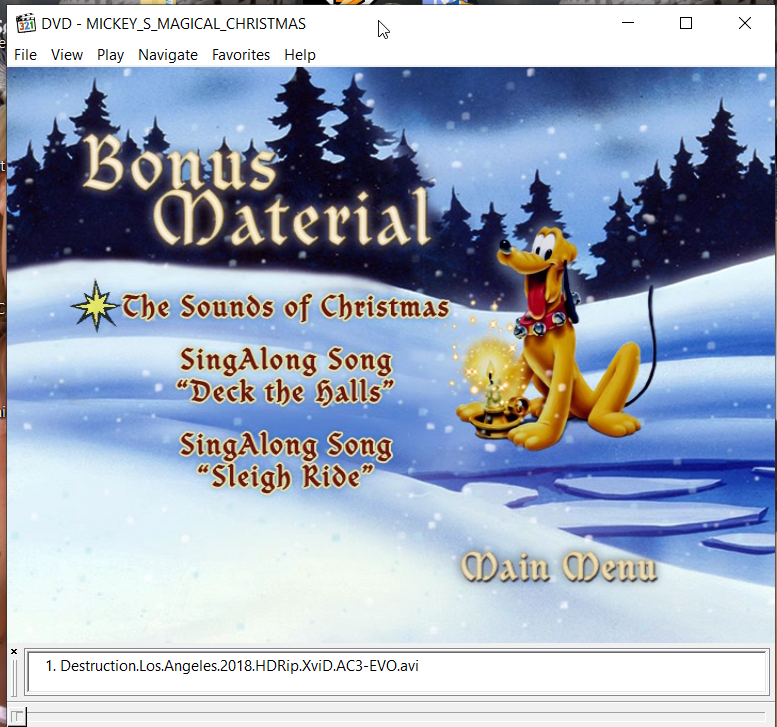This screenshot has height=727, width=777.
Task: Open the Favorites menu
Action: click(241, 55)
